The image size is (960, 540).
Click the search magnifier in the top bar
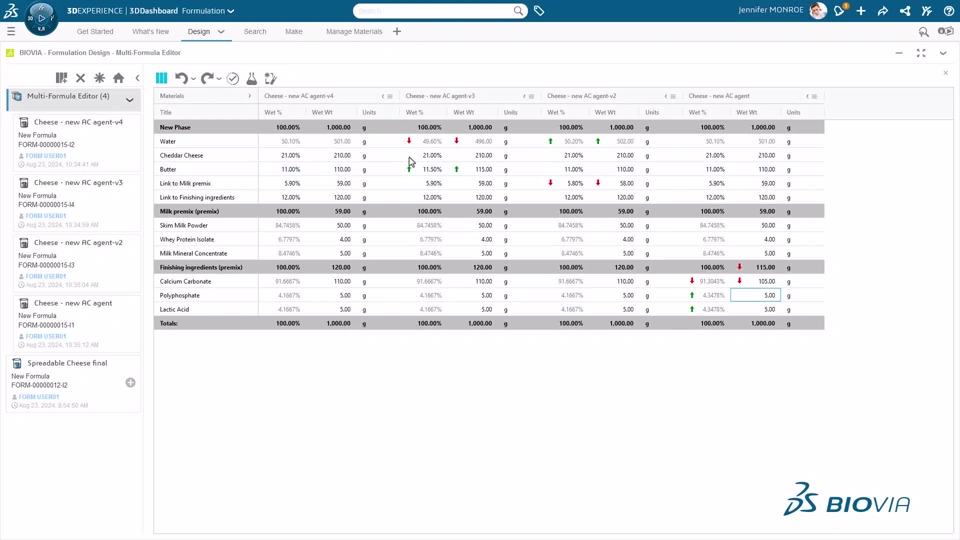(519, 10)
